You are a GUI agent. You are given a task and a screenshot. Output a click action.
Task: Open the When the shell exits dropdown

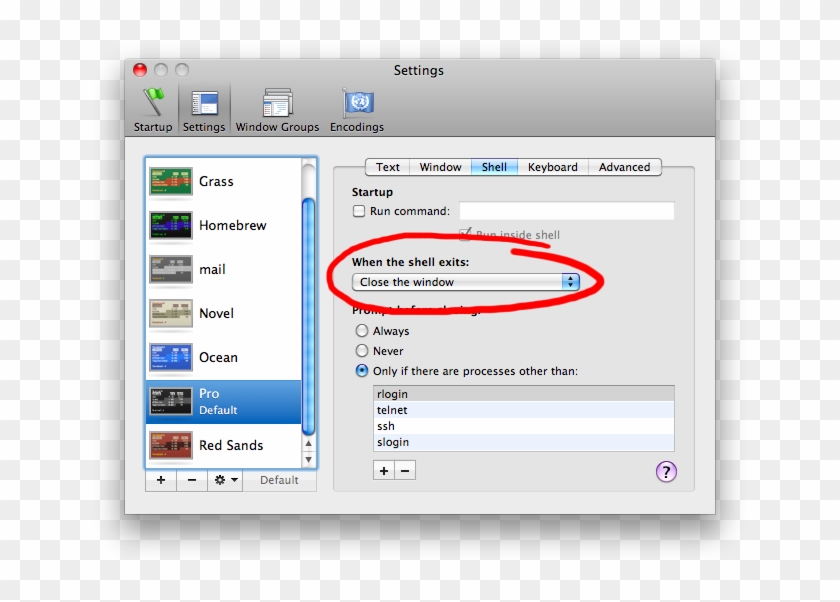tap(466, 282)
